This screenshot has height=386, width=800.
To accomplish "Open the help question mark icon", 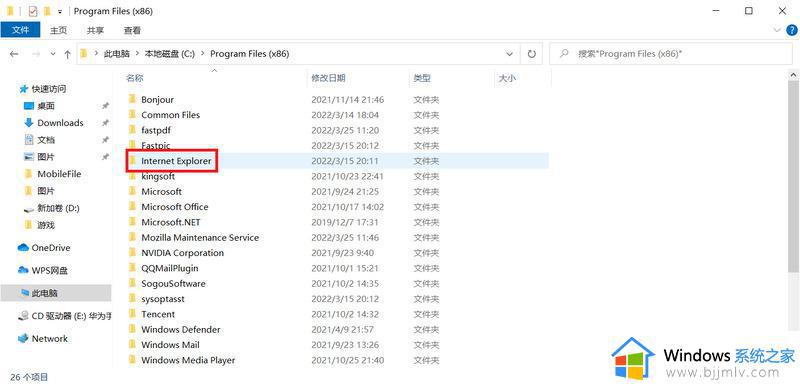I will (792, 30).
